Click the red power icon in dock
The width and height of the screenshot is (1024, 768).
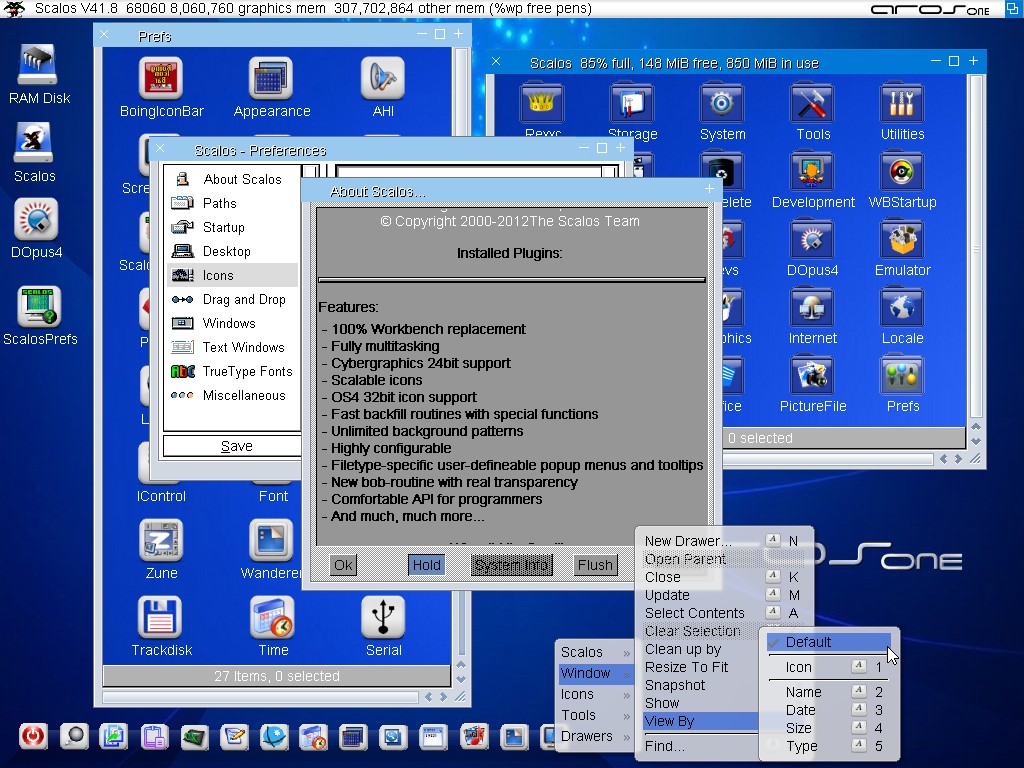tap(33, 737)
